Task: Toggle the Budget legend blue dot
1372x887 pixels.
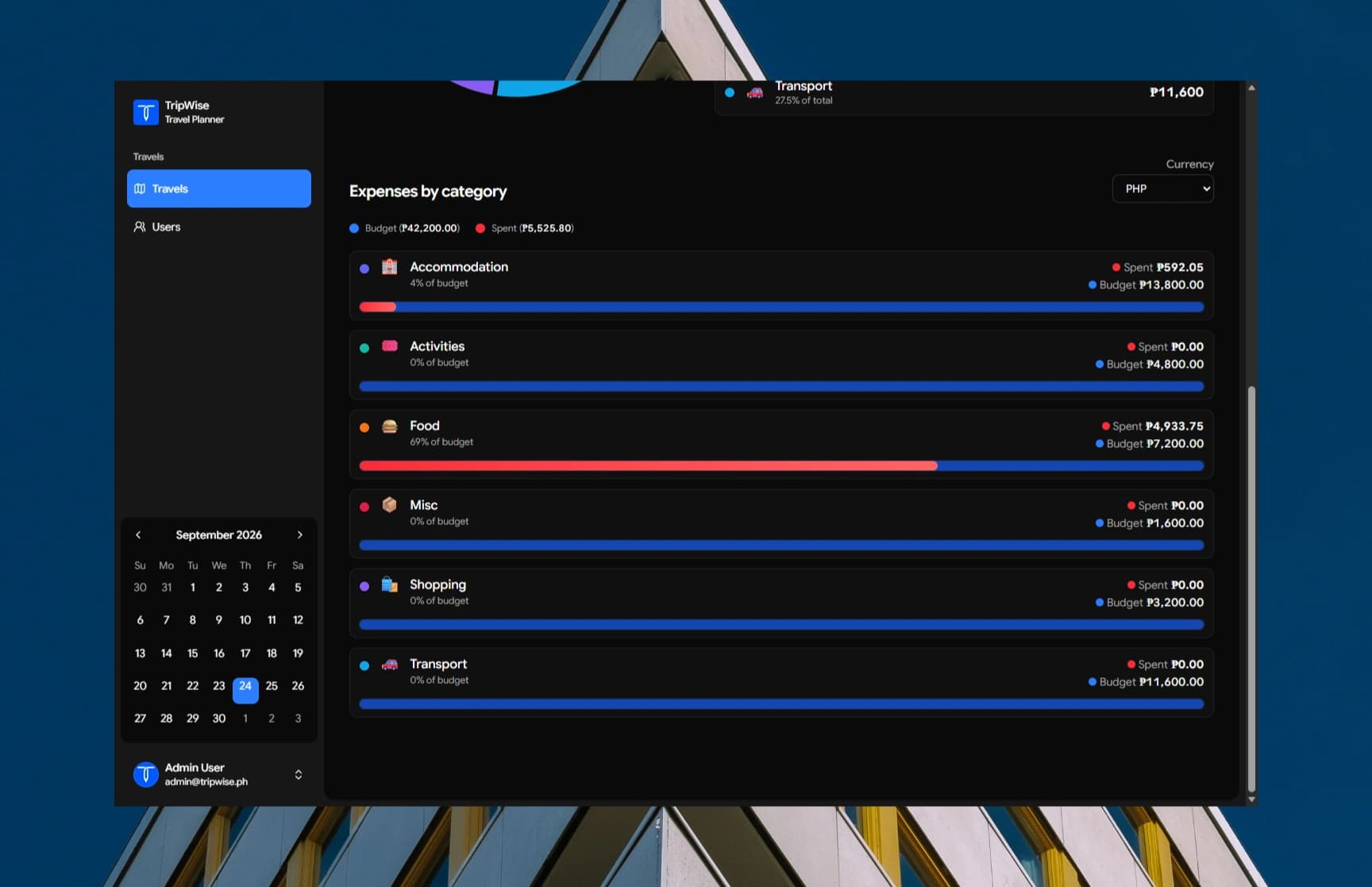Action: tap(354, 229)
